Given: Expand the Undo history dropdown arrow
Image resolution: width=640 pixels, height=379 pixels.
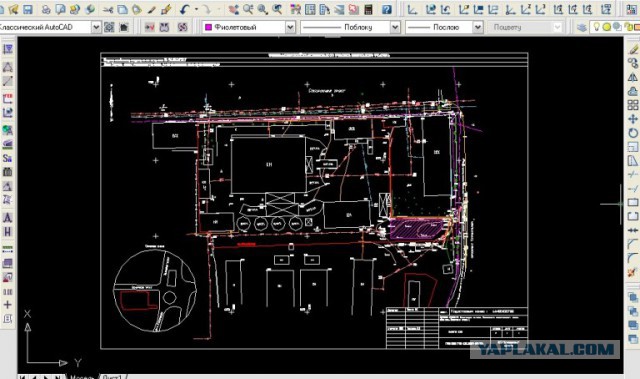Looking at the screenshot, I should (x=196, y=9).
